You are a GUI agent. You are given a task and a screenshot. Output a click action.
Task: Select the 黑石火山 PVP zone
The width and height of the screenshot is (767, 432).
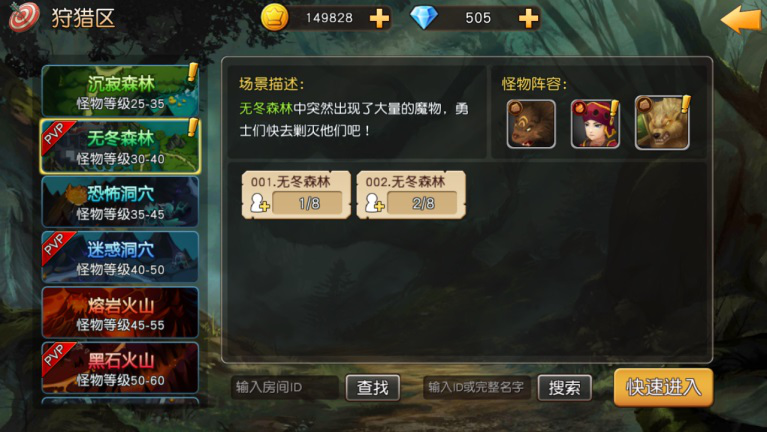click(x=120, y=367)
